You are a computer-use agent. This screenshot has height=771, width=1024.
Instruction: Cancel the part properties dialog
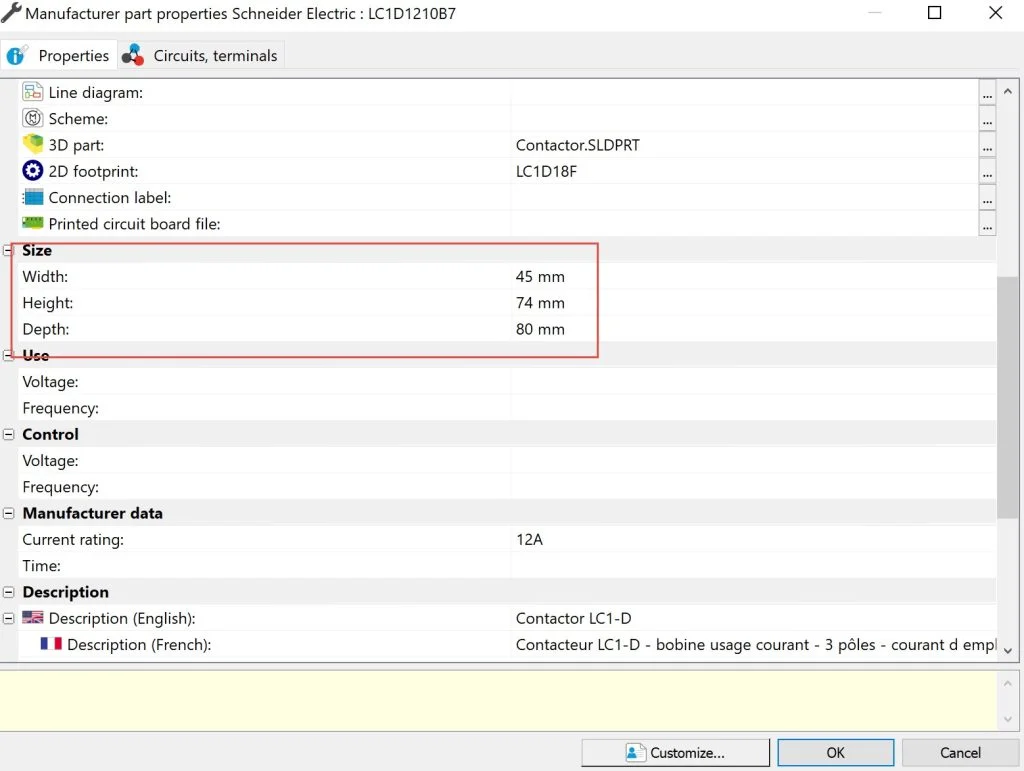point(960,753)
